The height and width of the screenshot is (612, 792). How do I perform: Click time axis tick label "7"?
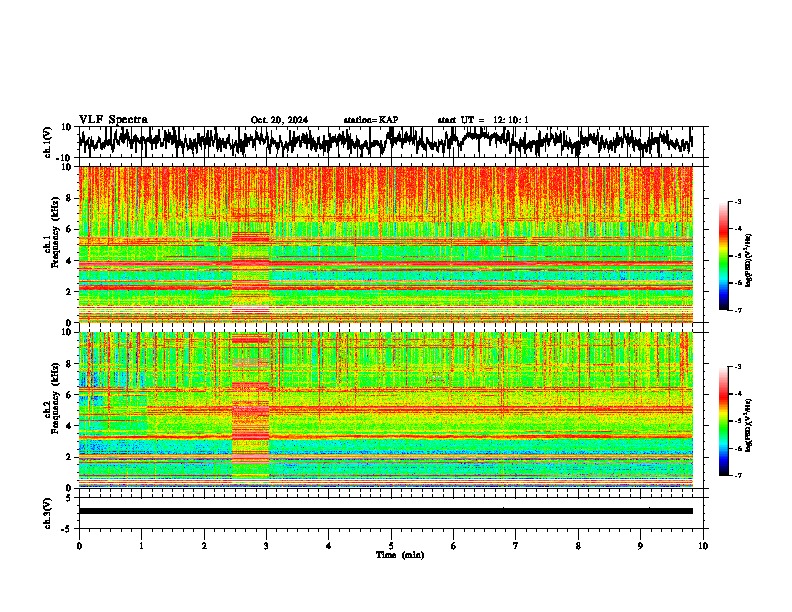coord(516,546)
